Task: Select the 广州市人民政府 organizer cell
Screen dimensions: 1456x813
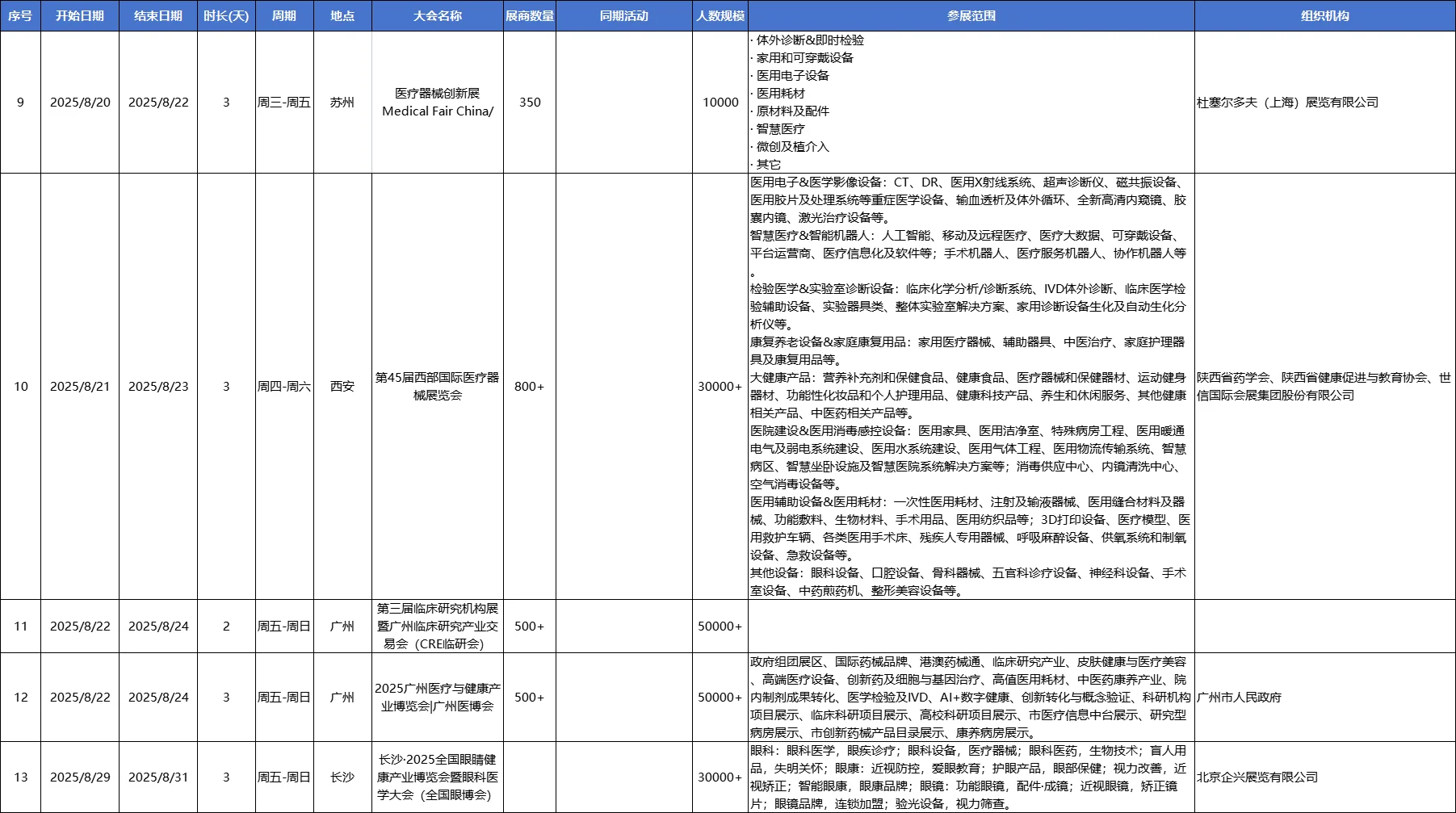Action: point(1325,698)
